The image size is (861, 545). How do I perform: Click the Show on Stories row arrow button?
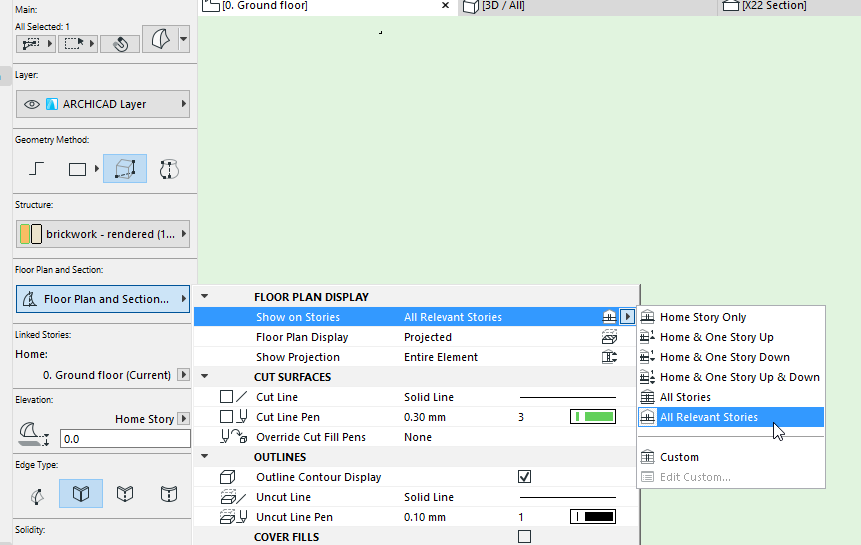click(627, 317)
